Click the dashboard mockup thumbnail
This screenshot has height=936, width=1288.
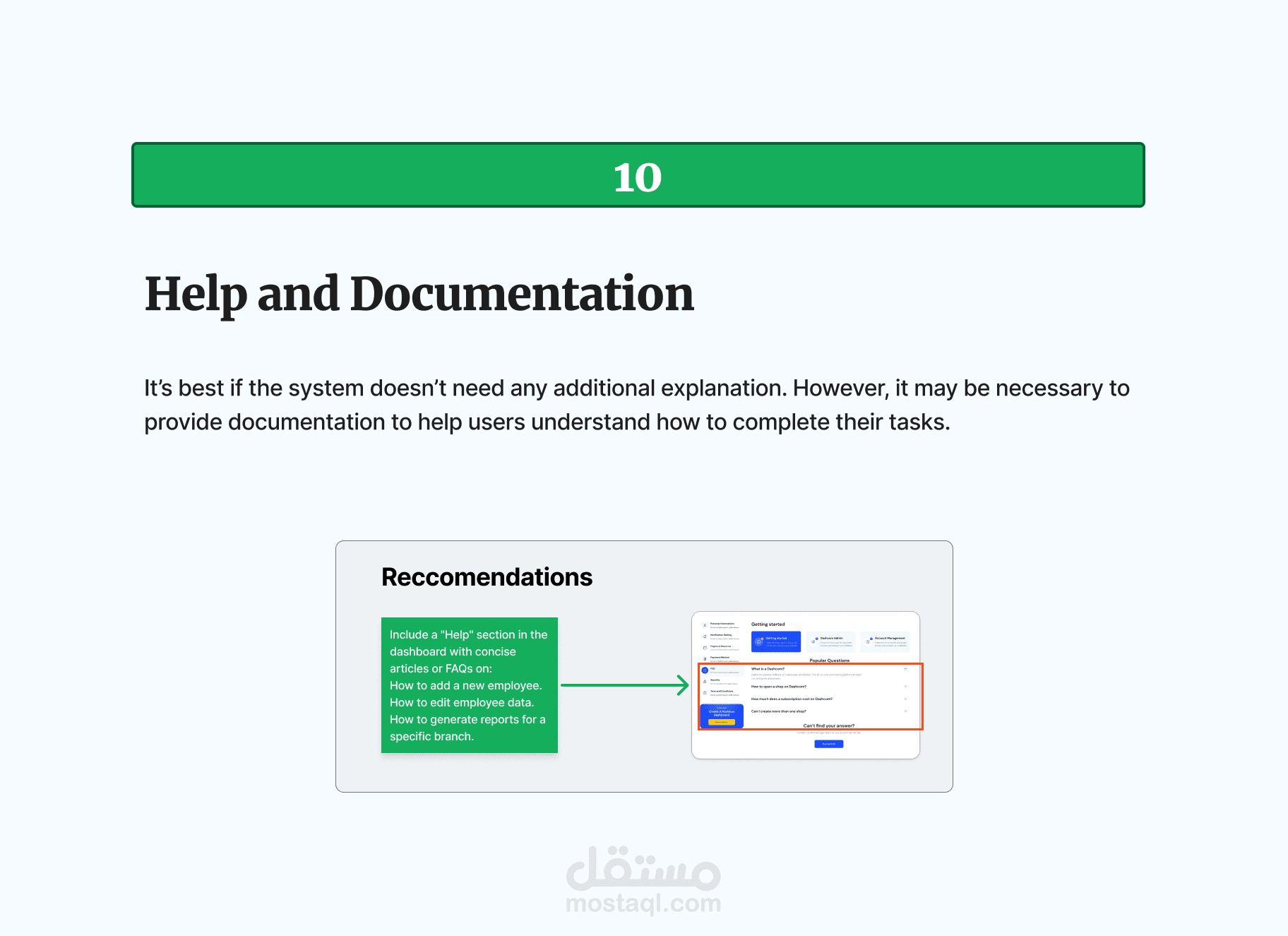(x=806, y=685)
